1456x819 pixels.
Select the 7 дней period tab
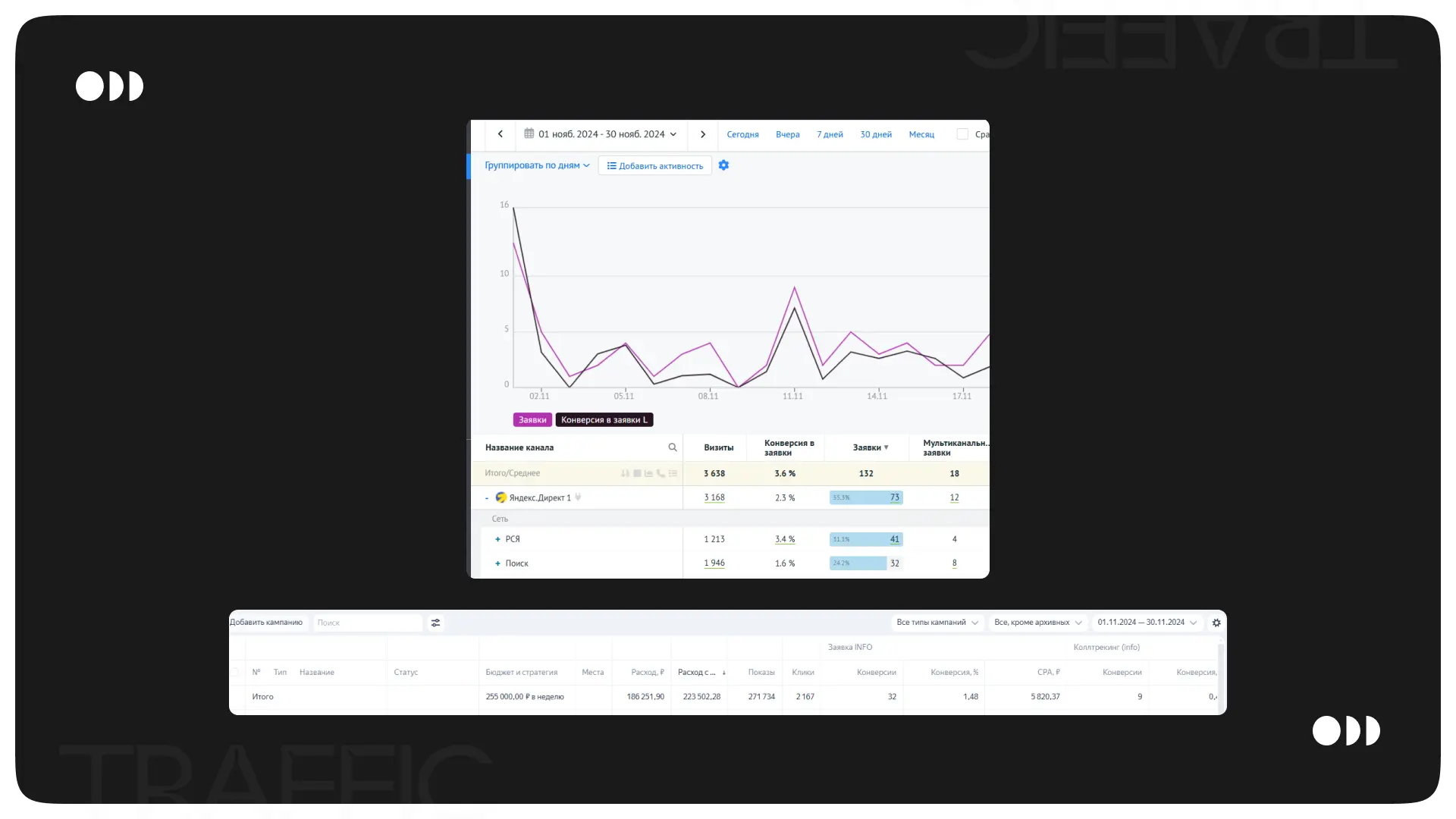pos(830,134)
